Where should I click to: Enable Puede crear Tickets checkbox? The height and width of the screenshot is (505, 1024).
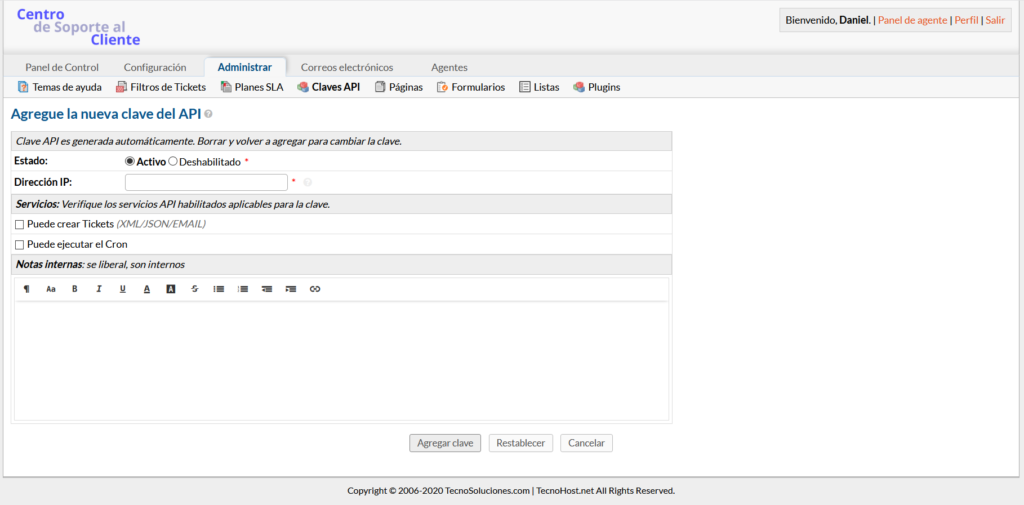click(20, 224)
